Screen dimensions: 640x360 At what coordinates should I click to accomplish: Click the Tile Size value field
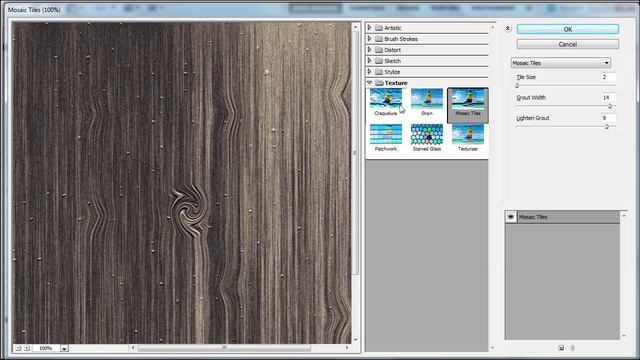tap(608, 77)
